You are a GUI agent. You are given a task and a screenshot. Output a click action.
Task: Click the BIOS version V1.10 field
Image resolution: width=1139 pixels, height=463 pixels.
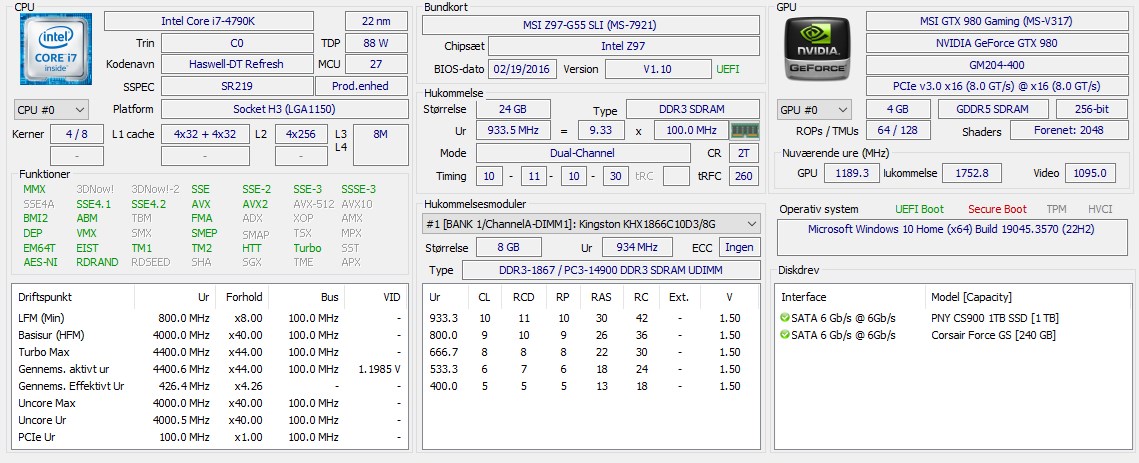[658, 69]
